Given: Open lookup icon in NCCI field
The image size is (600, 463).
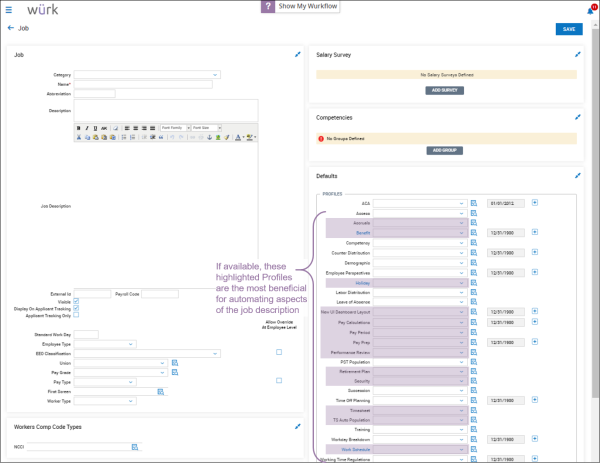Looking at the screenshot, I should point(135,447).
